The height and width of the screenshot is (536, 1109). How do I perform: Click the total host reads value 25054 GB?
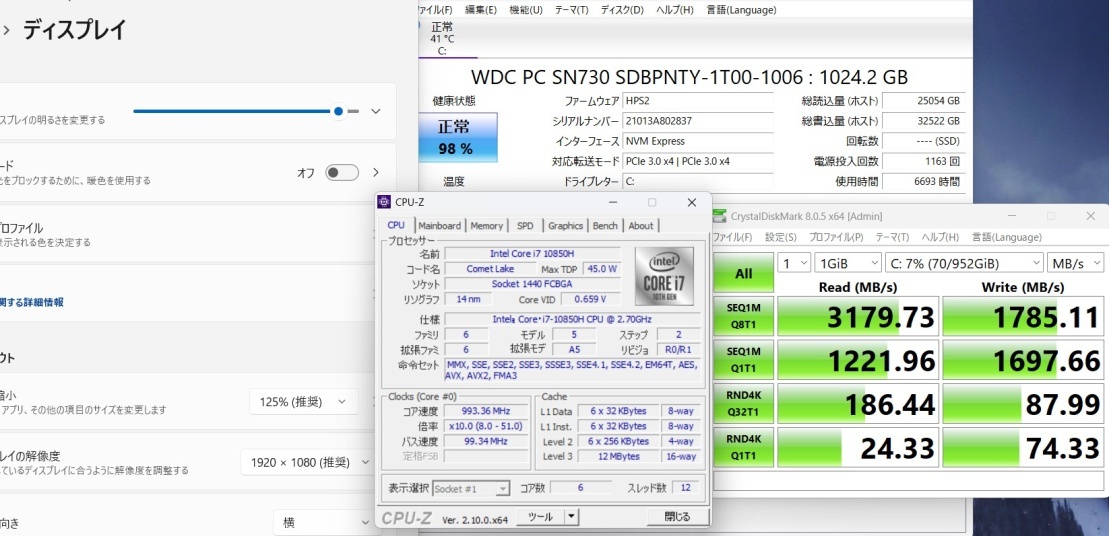(x=924, y=101)
